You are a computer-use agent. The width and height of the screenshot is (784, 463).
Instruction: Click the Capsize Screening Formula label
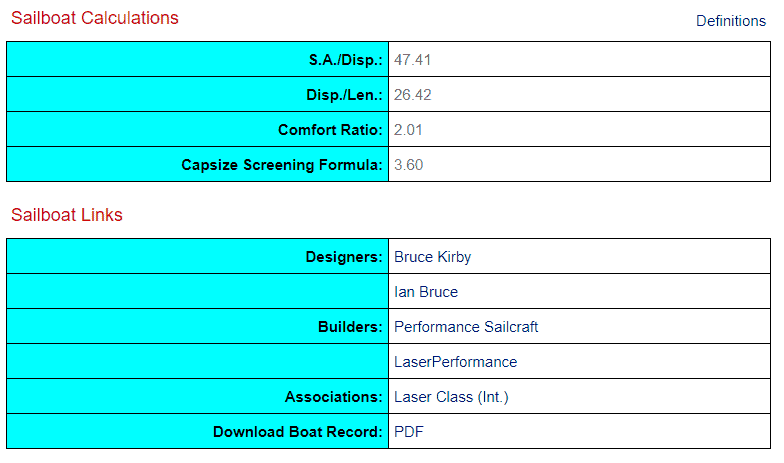click(282, 165)
